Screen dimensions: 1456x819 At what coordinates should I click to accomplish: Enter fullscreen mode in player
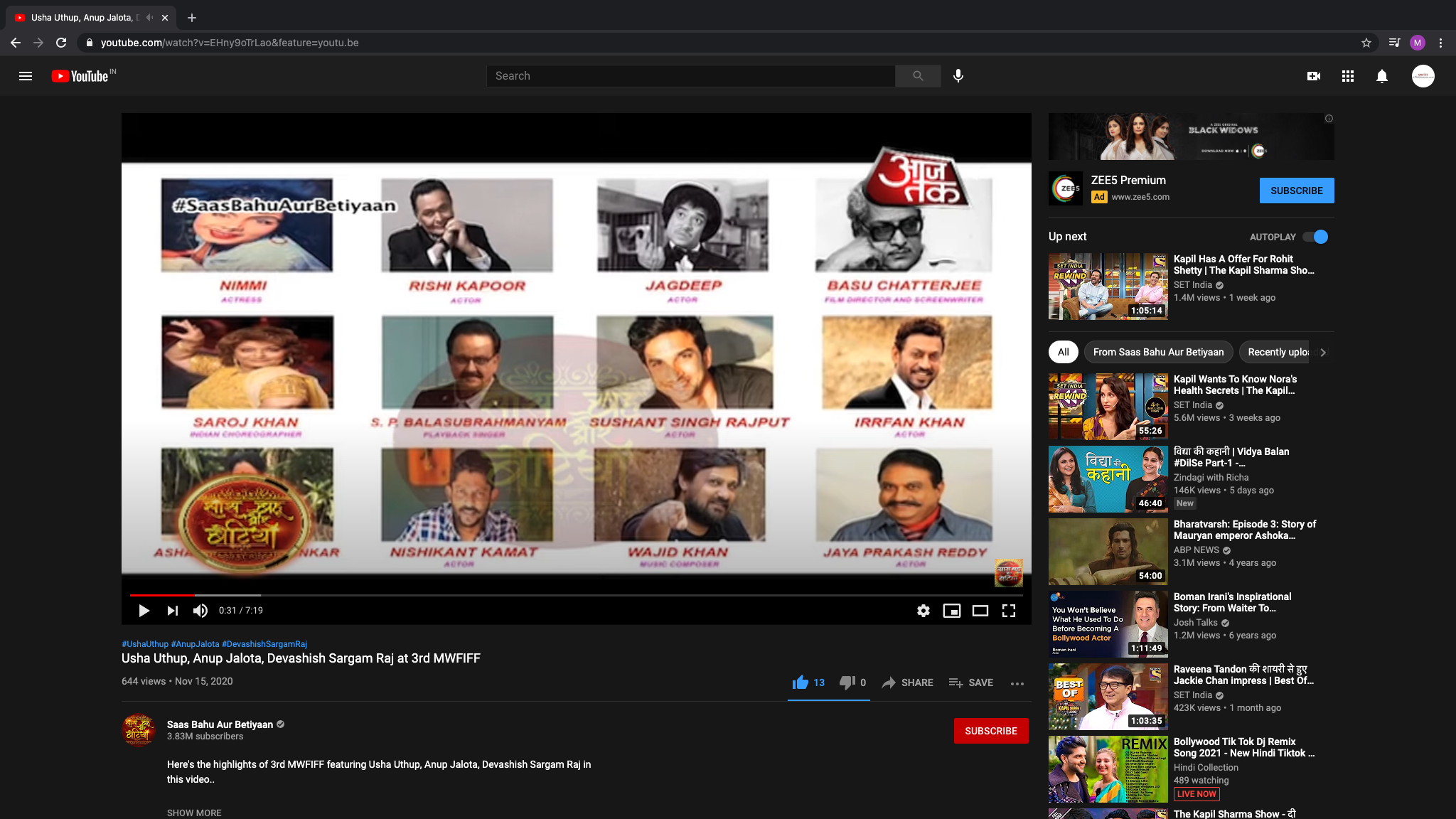coord(1009,611)
